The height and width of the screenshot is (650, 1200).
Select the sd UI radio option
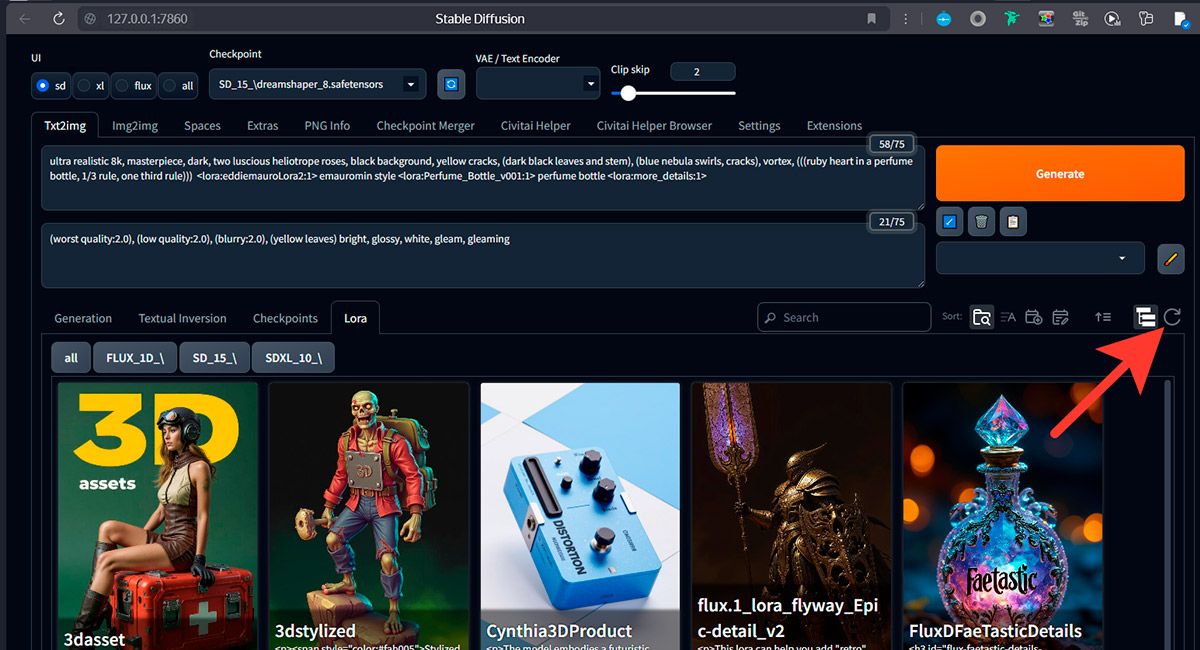51,85
